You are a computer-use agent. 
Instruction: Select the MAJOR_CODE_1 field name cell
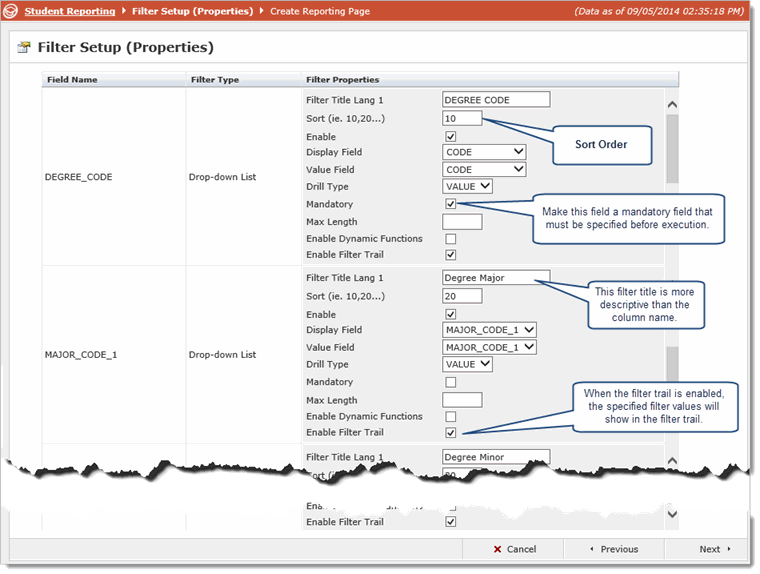pos(114,355)
